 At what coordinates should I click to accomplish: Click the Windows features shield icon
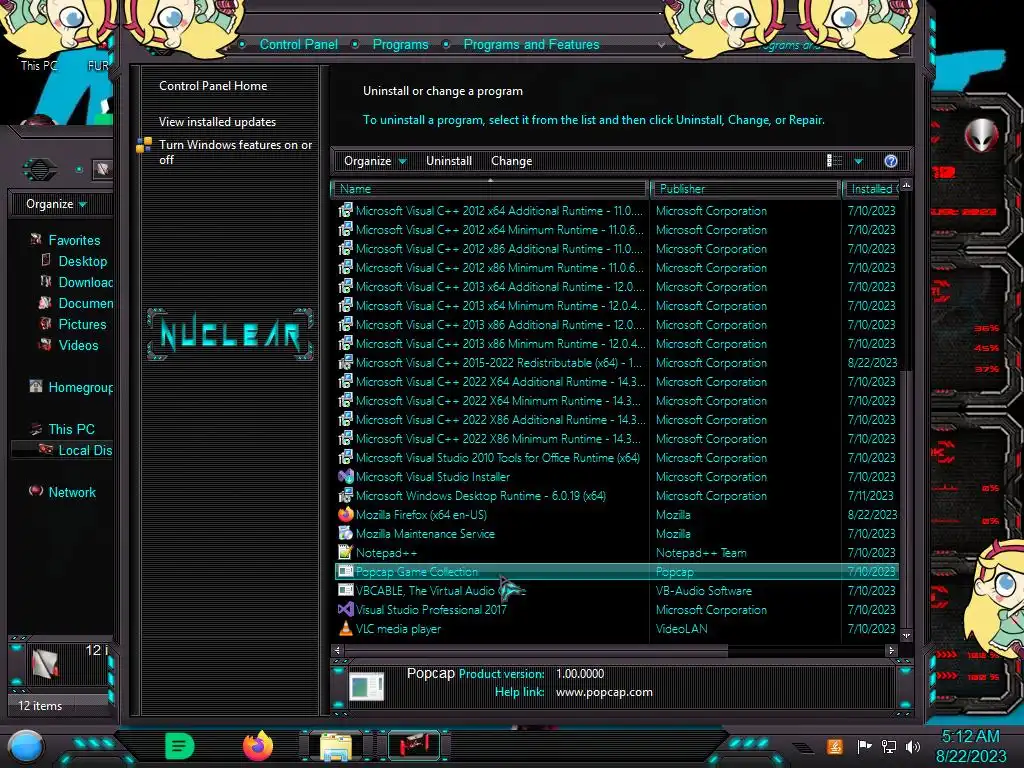pos(144,145)
